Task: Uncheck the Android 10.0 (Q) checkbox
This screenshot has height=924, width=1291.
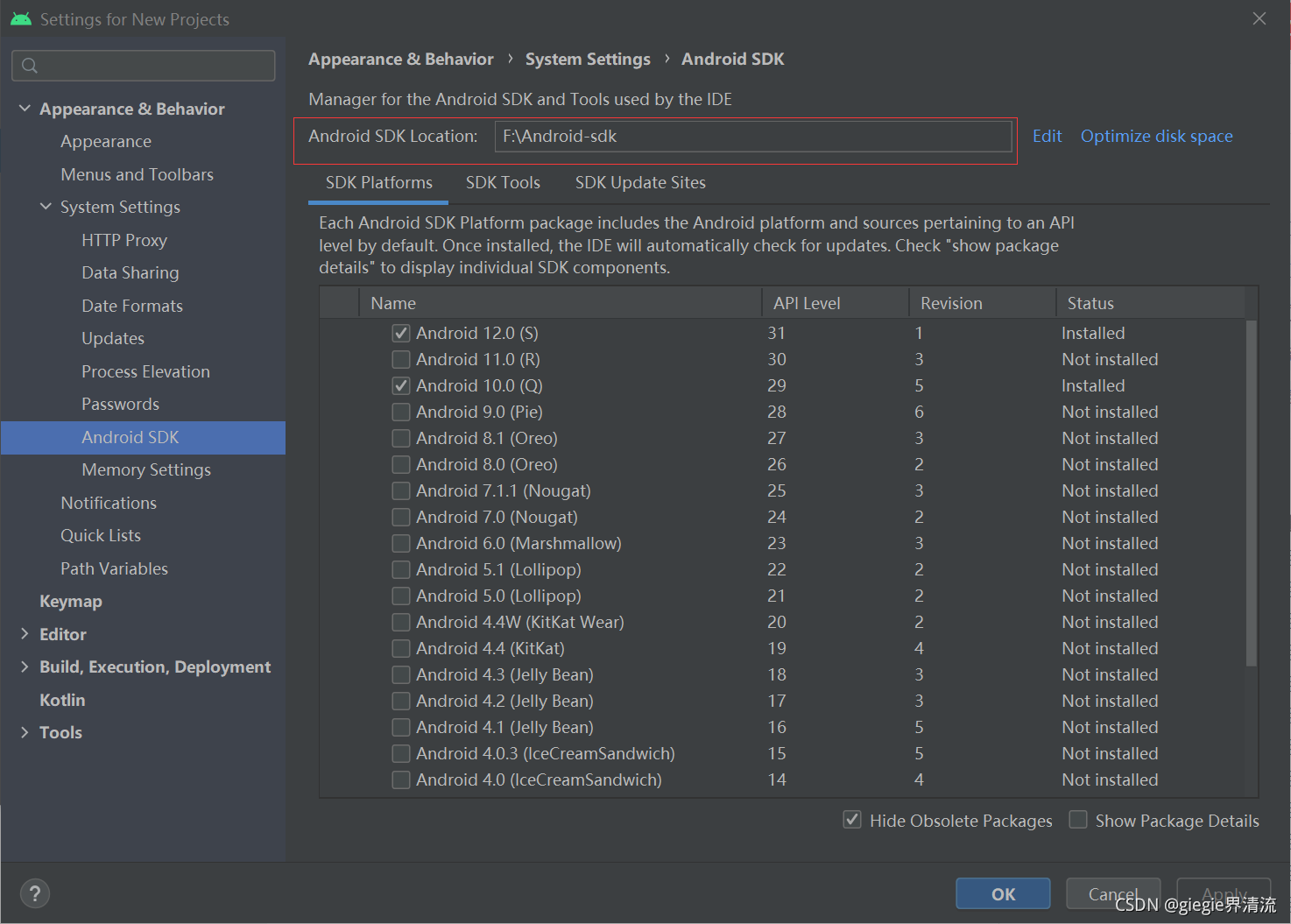Action: tap(401, 386)
